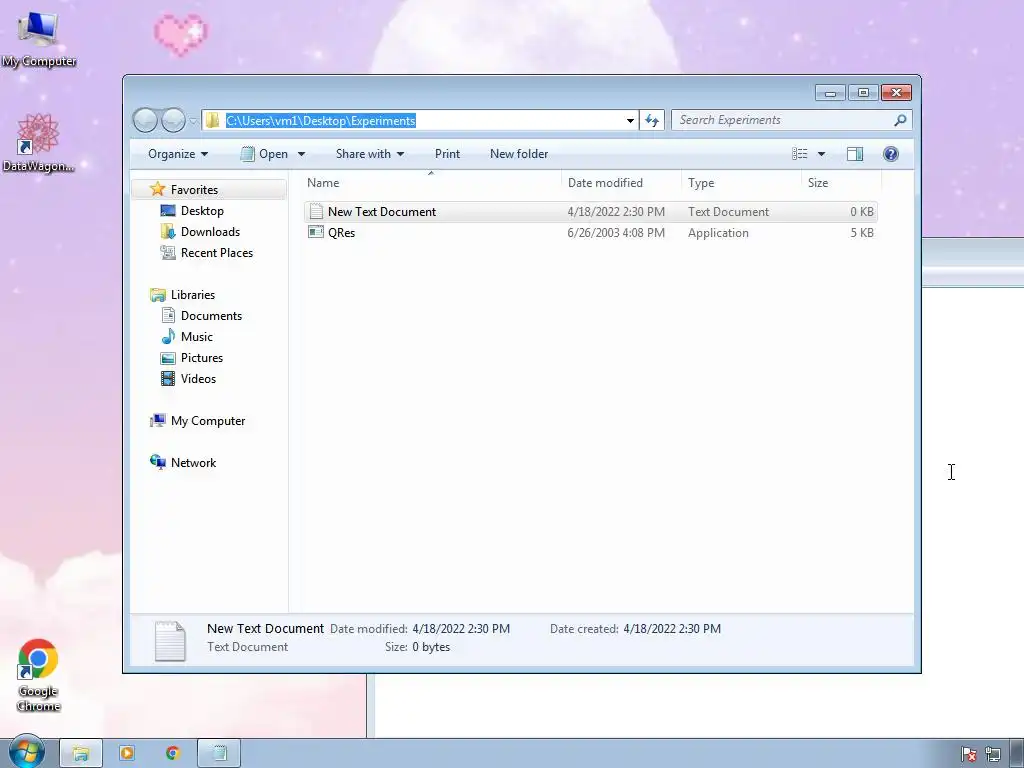The width and height of the screenshot is (1024, 768).
Task: Select My Computer in navigation pane
Action: click(208, 421)
